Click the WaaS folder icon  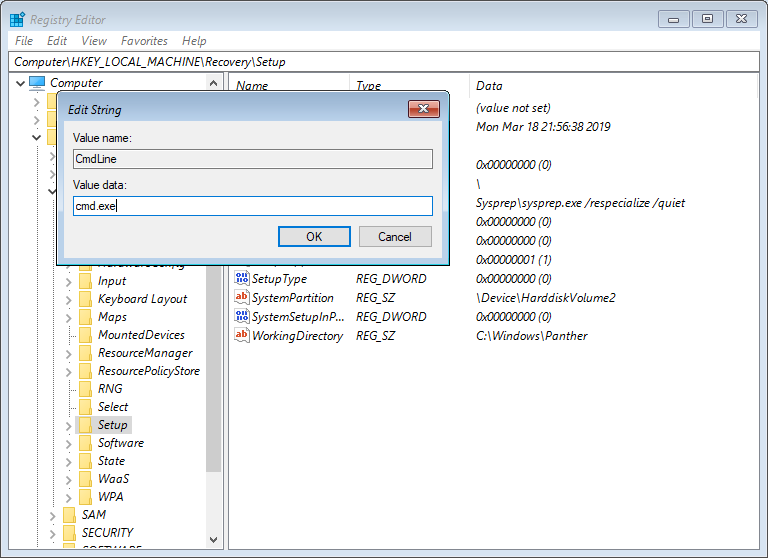coord(86,479)
